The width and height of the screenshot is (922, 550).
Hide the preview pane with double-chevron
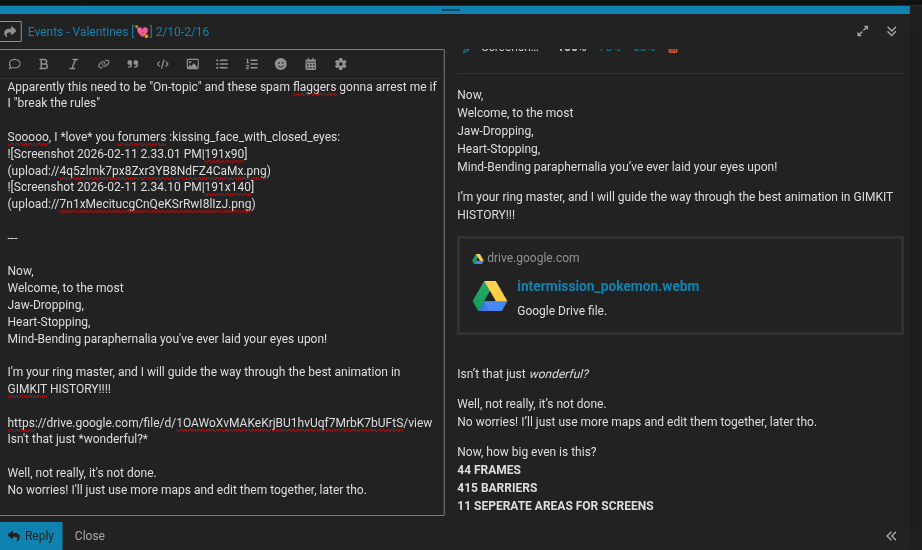pyautogui.click(x=891, y=536)
